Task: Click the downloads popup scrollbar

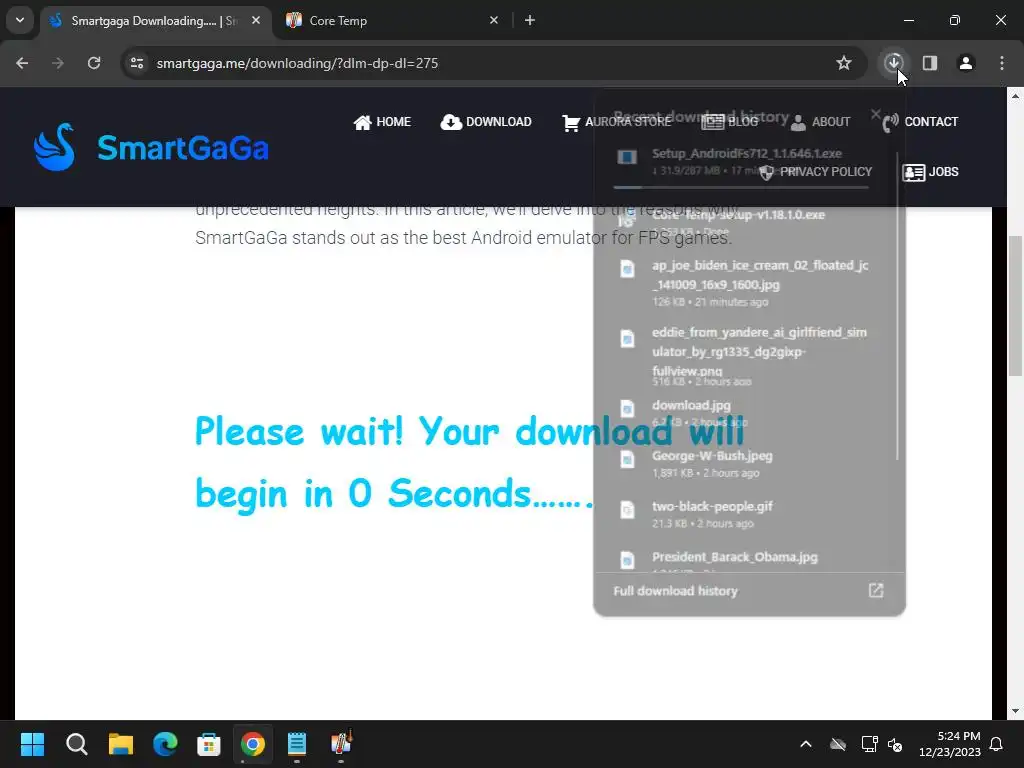Action: [x=897, y=305]
